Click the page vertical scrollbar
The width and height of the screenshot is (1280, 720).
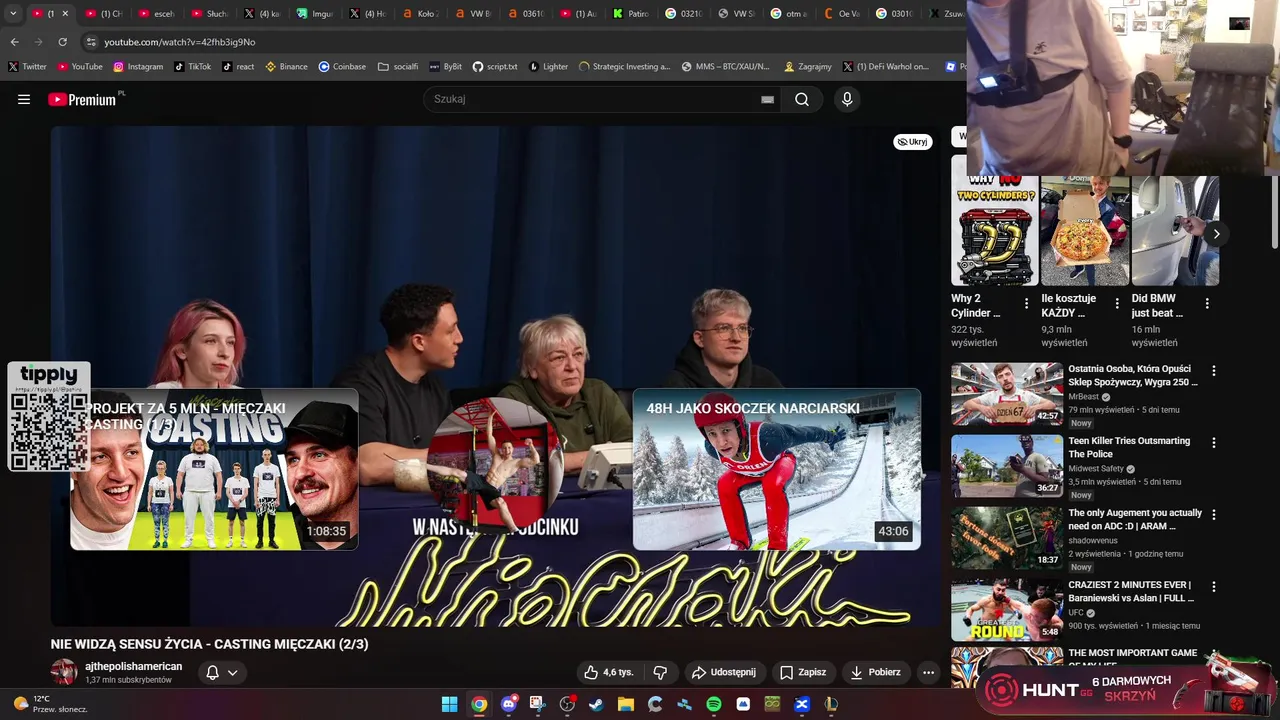click(1274, 215)
